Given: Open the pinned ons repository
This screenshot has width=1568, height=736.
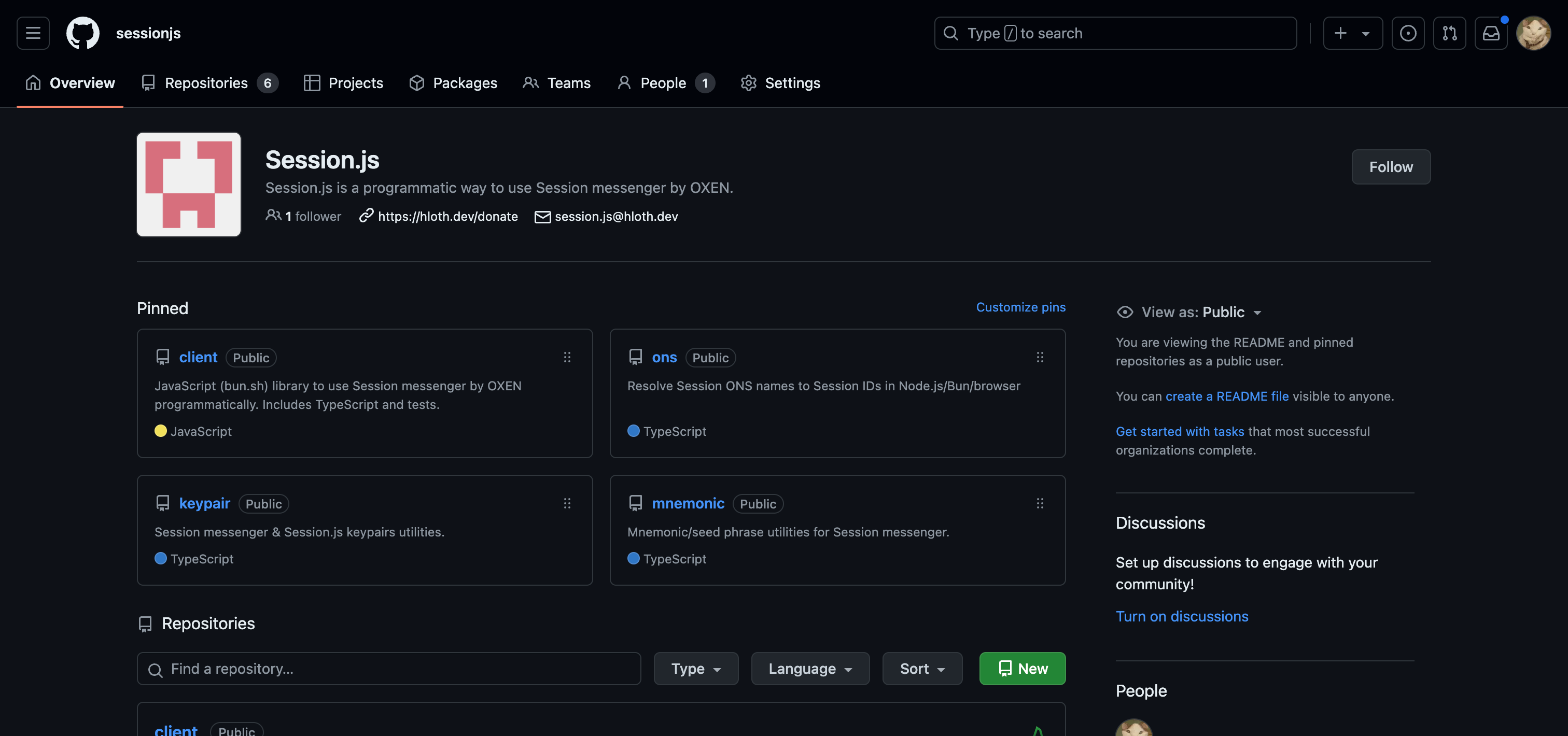Looking at the screenshot, I should 664,357.
